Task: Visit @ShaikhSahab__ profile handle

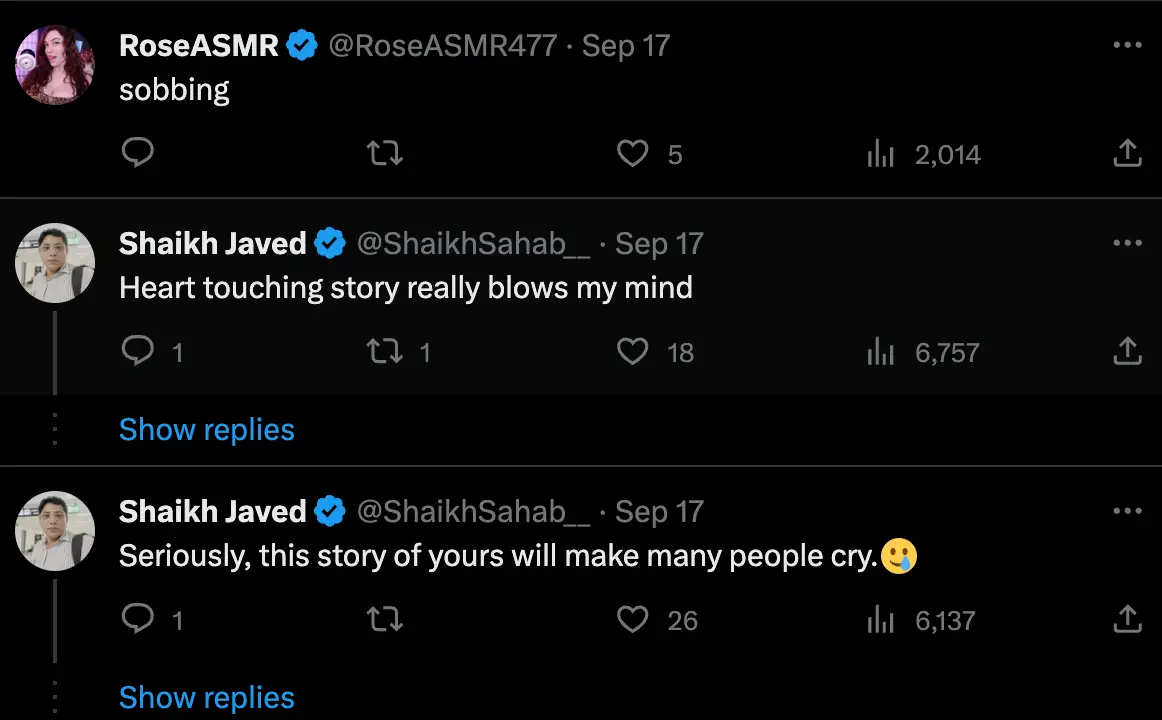Action: 470,243
